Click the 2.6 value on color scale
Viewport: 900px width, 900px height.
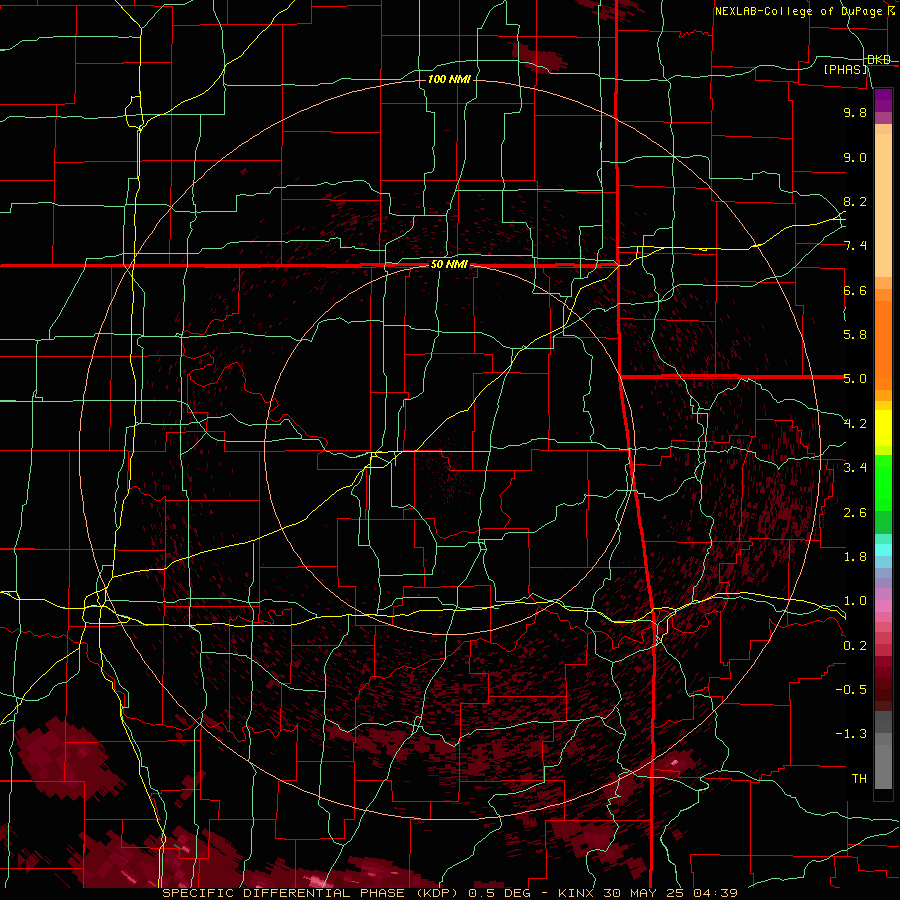(x=855, y=513)
